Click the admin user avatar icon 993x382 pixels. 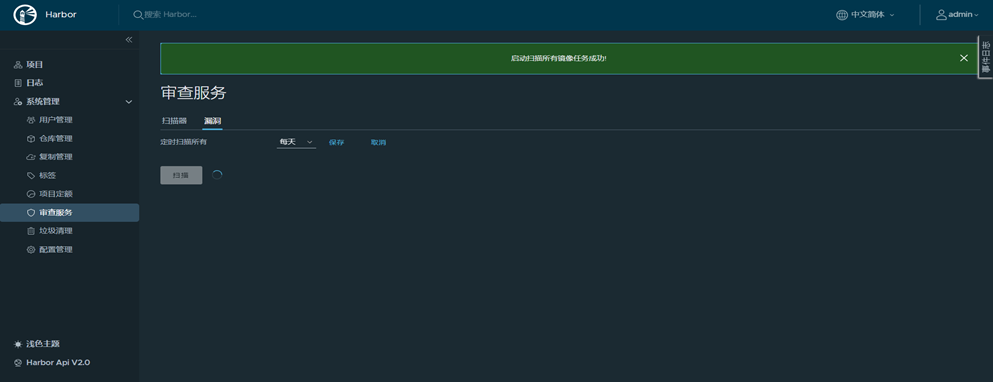coord(942,15)
